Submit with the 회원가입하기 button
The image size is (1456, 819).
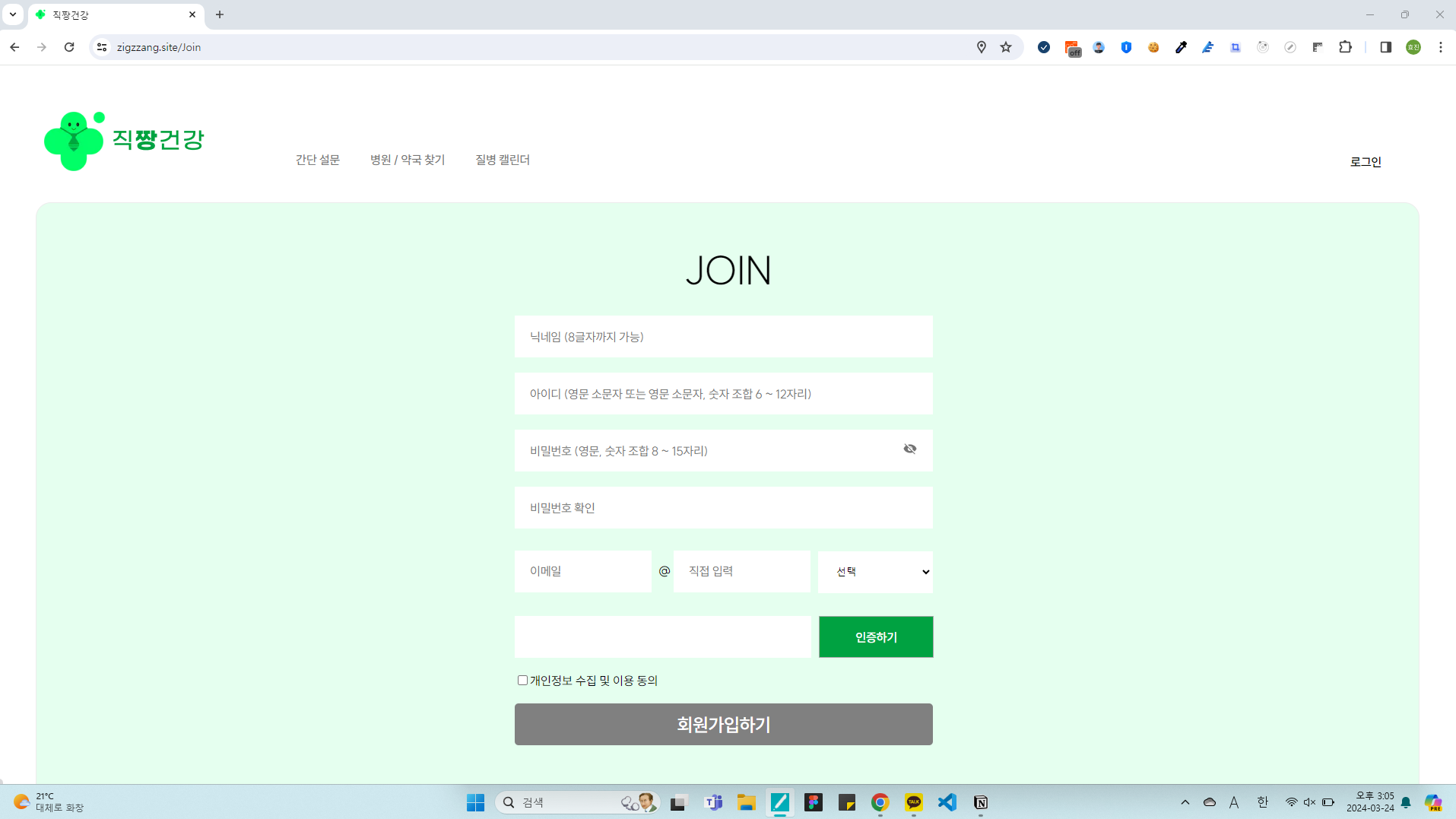coord(723,724)
